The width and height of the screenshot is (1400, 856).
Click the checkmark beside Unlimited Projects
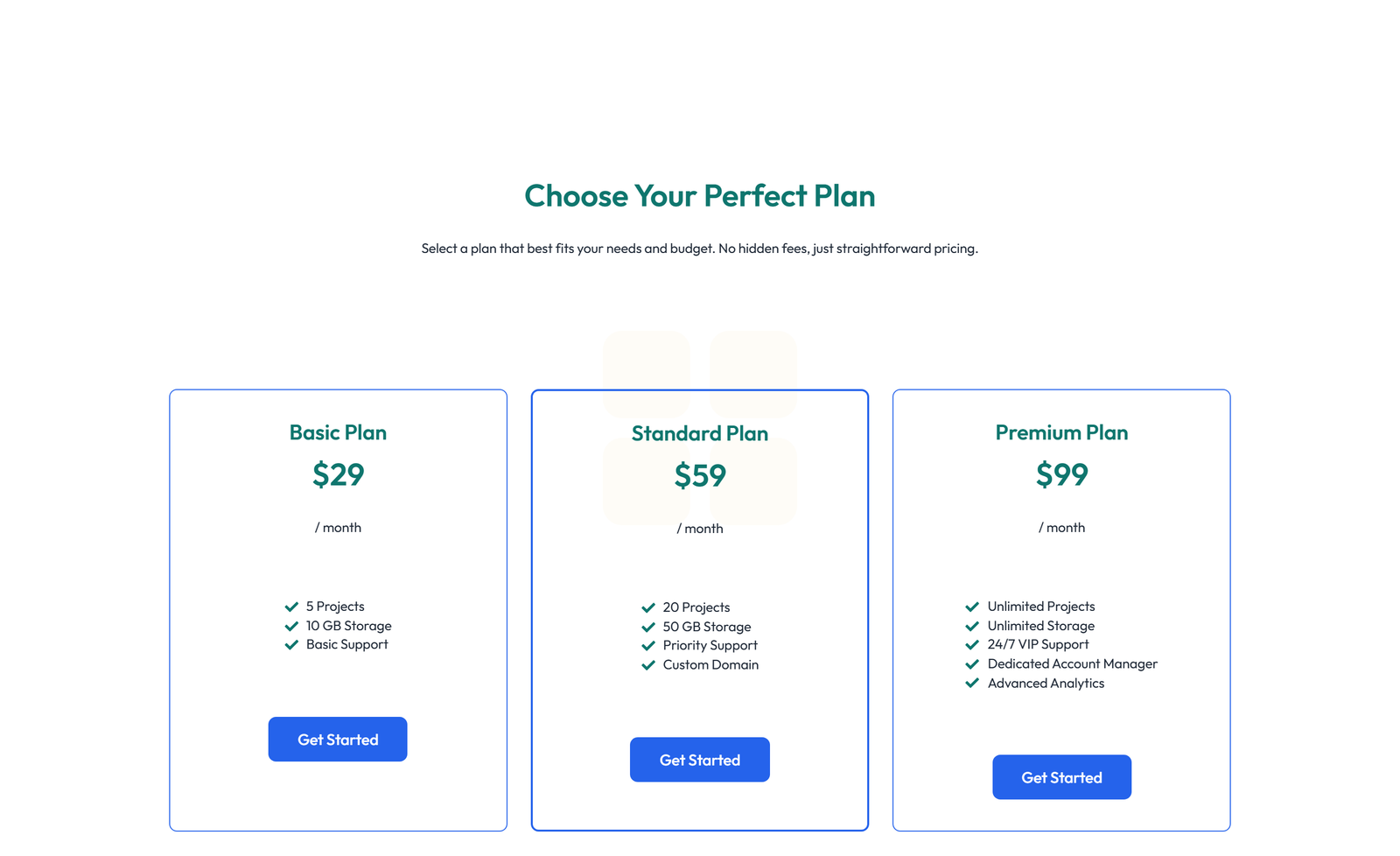(x=972, y=606)
